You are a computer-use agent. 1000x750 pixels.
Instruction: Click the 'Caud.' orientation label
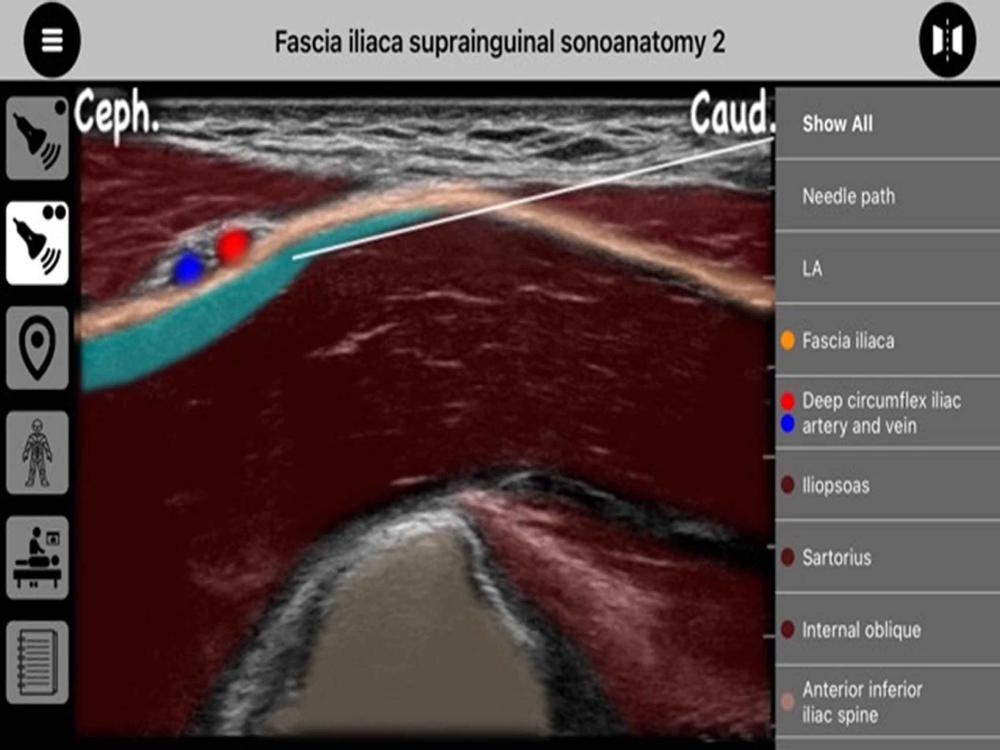[x=732, y=114]
